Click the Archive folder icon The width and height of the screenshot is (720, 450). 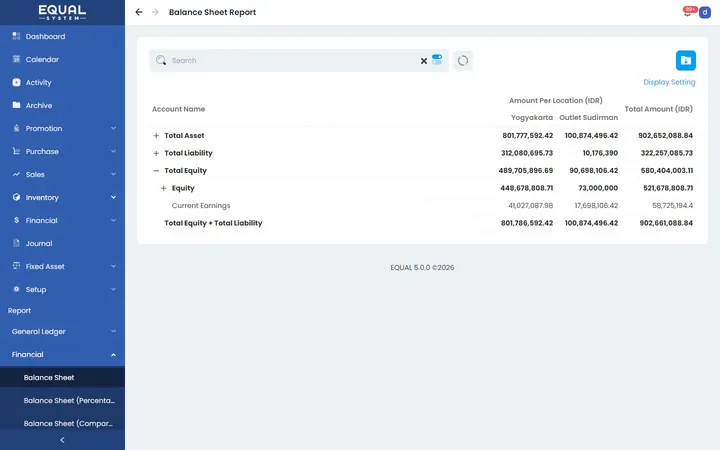point(17,105)
